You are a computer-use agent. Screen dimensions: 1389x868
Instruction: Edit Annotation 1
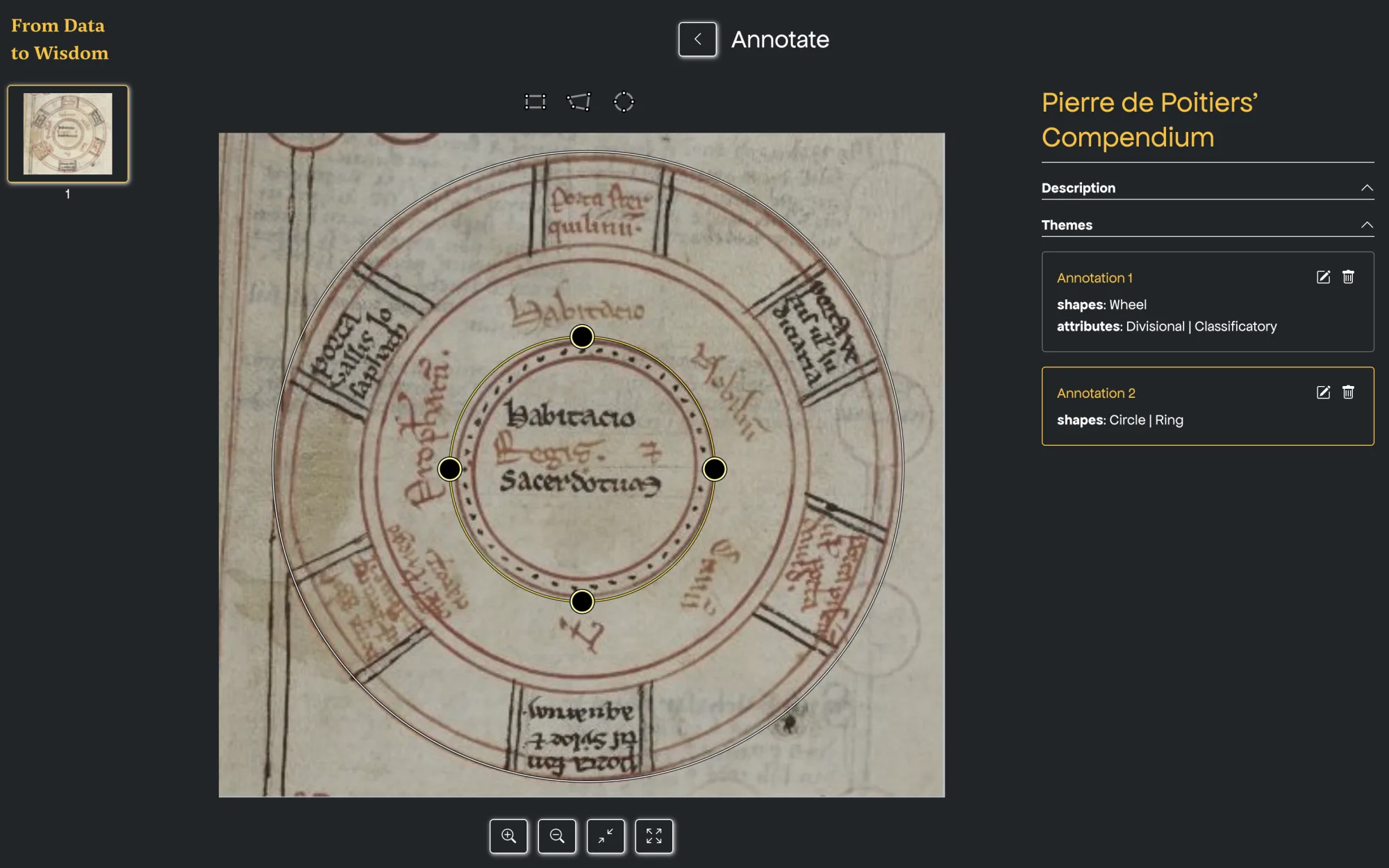click(1324, 277)
